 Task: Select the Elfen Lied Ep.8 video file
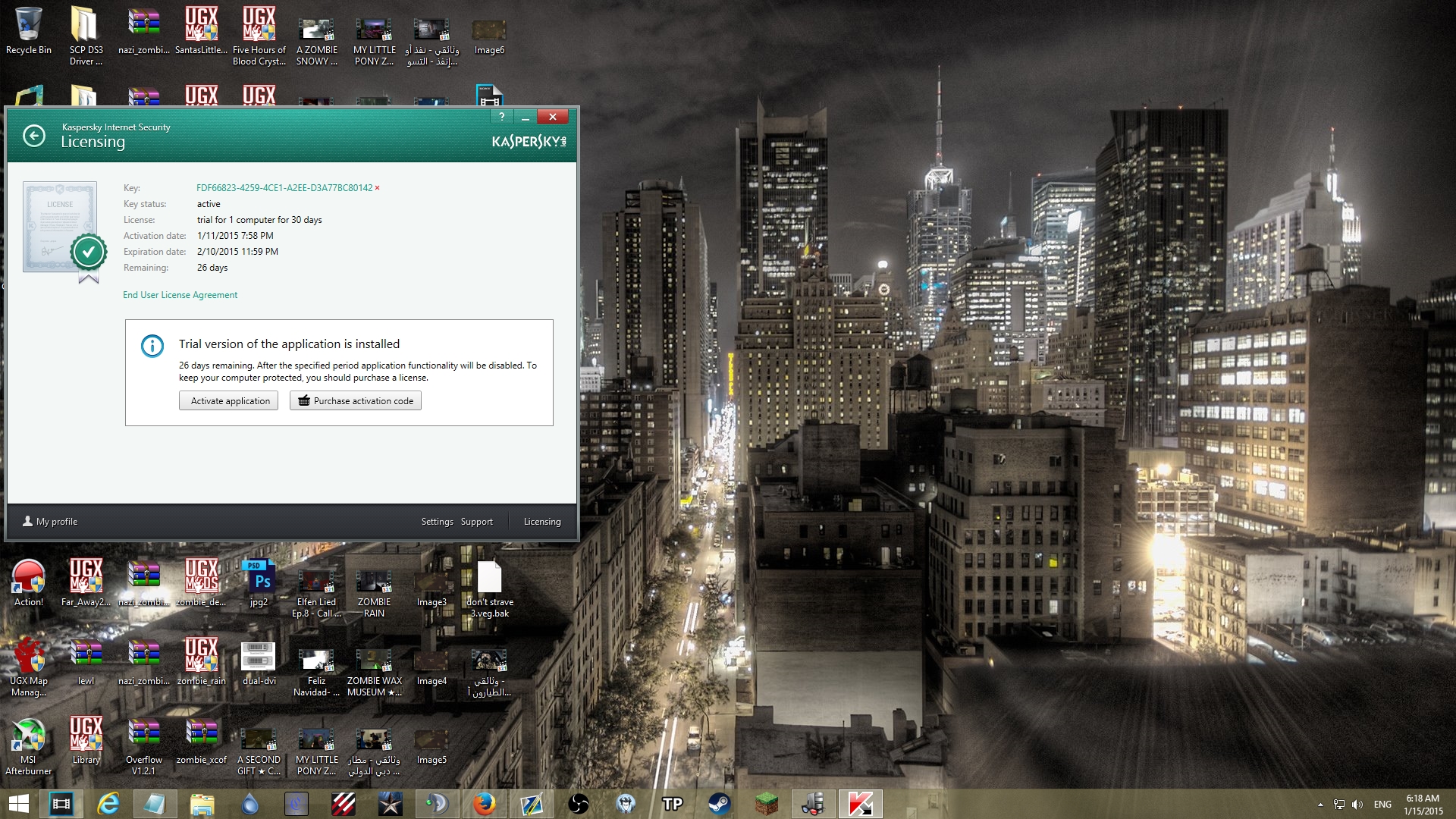(317, 594)
